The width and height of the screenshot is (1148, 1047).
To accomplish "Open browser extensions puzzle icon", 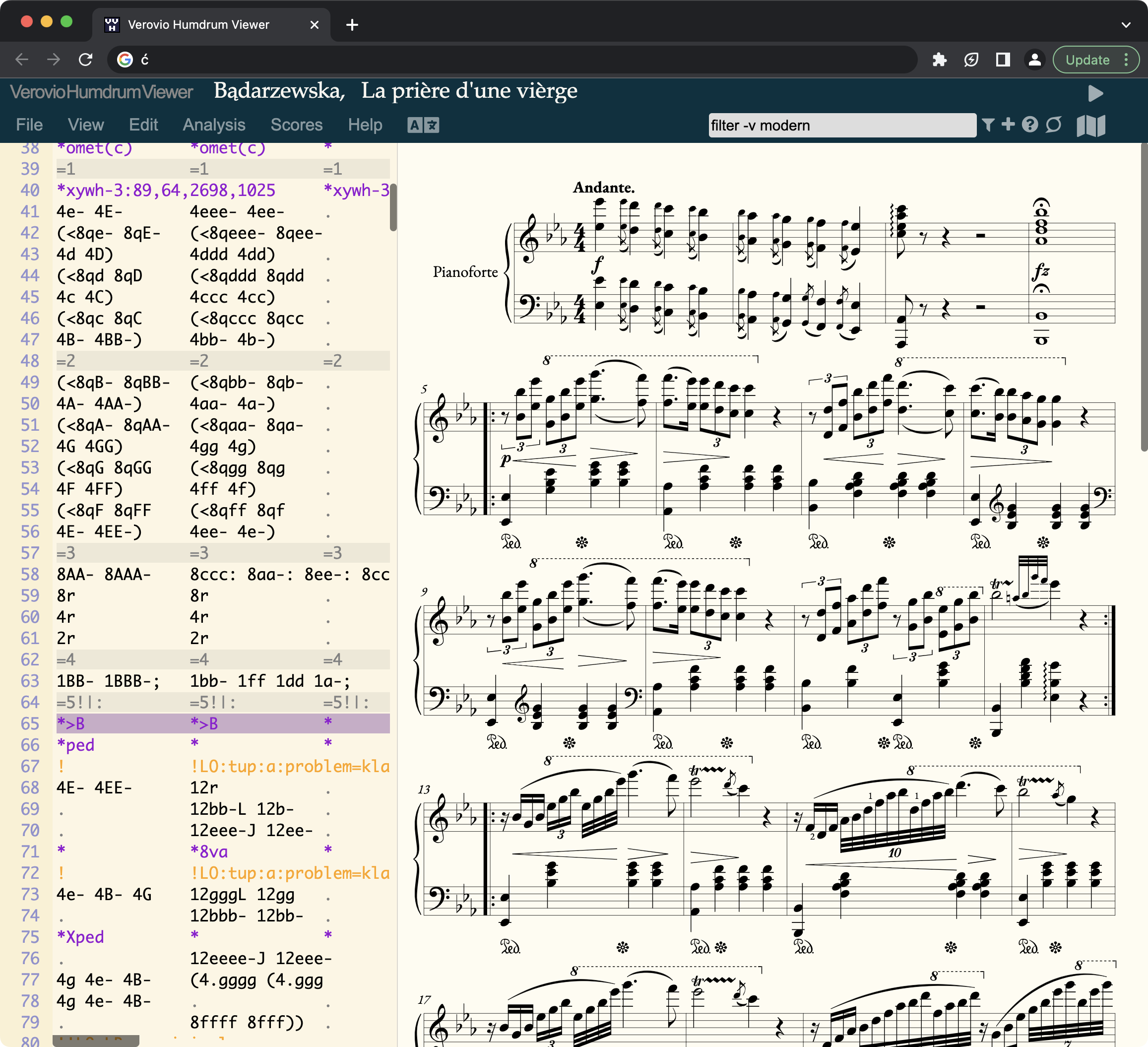I will pos(940,59).
